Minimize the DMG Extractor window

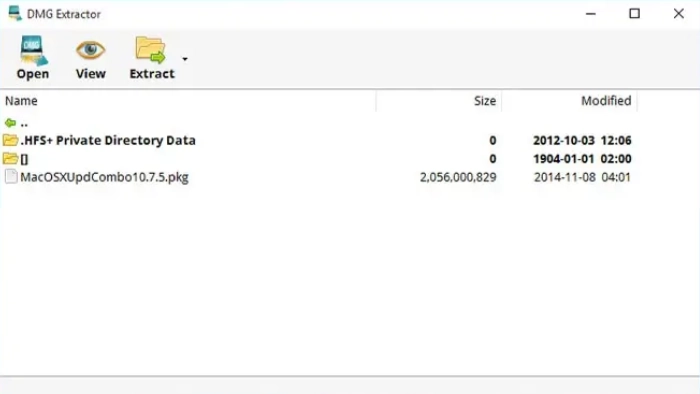click(591, 14)
